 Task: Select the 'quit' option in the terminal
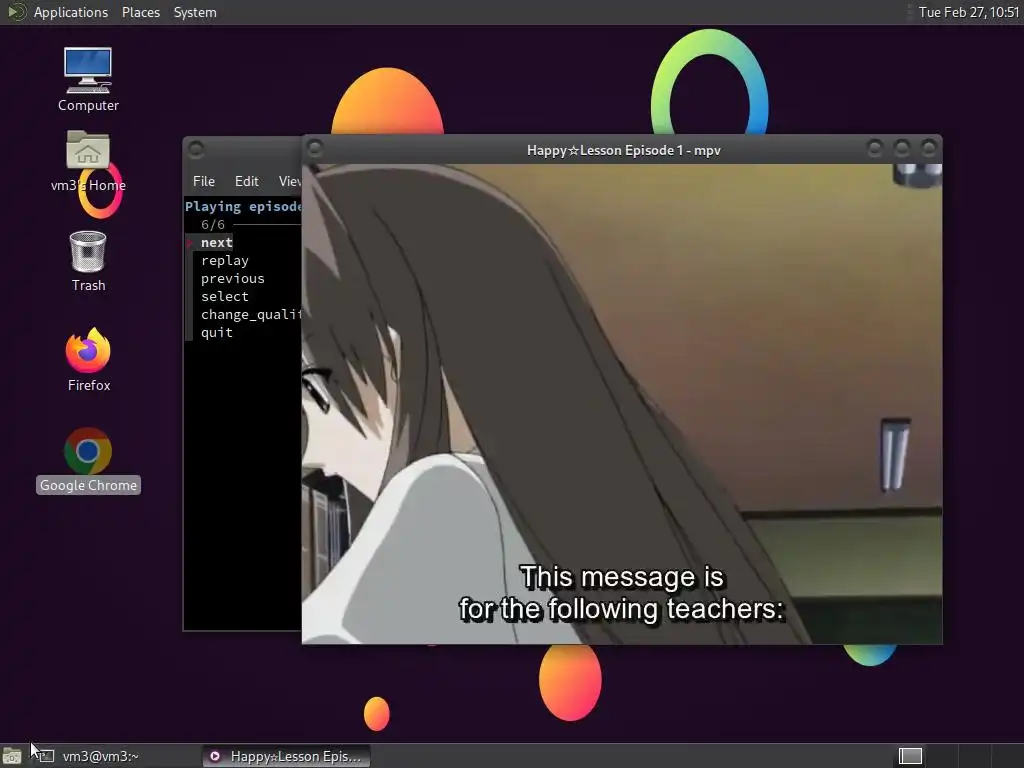[216, 332]
